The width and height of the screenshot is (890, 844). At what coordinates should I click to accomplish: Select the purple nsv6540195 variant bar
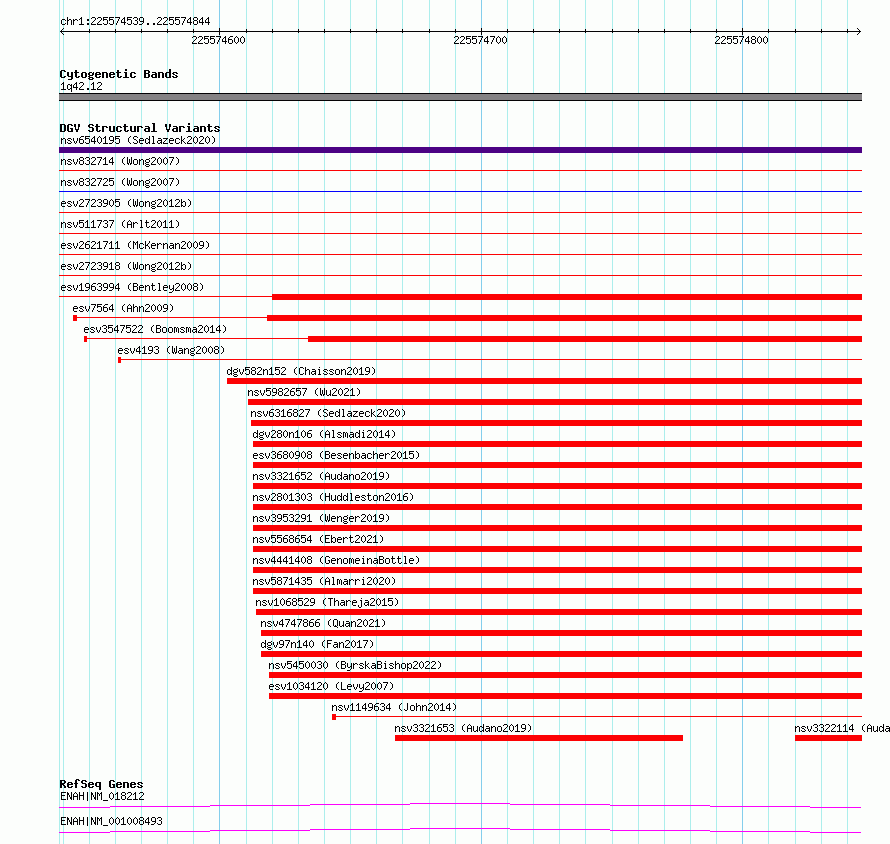point(460,150)
